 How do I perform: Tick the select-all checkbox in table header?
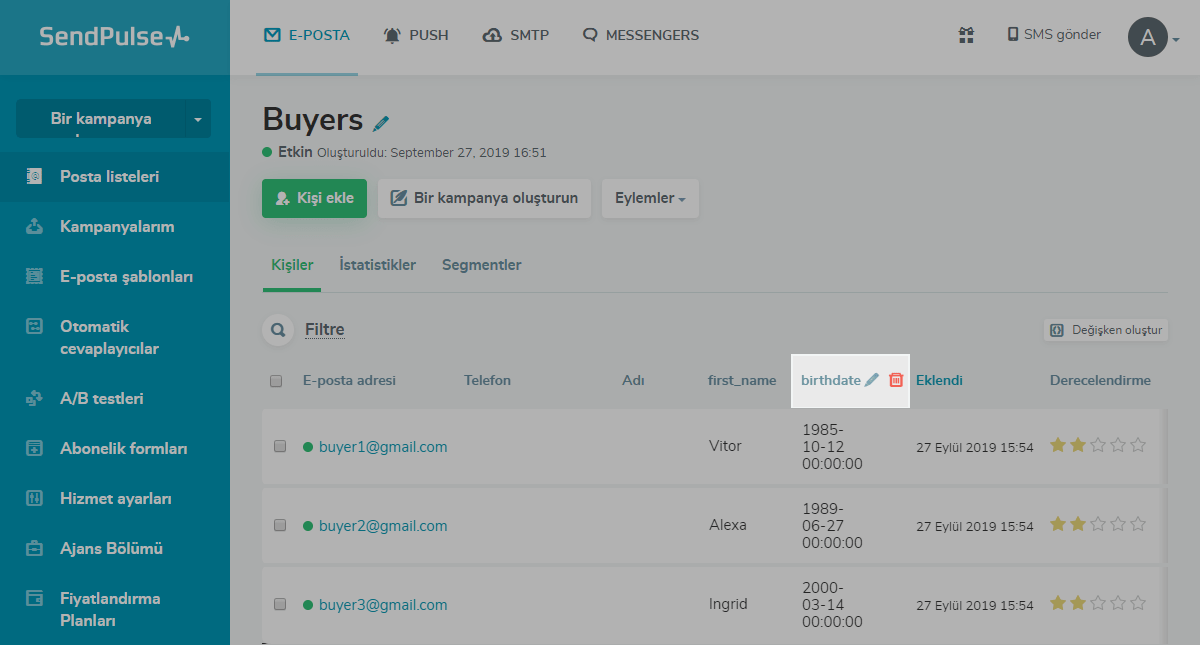tap(276, 381)
